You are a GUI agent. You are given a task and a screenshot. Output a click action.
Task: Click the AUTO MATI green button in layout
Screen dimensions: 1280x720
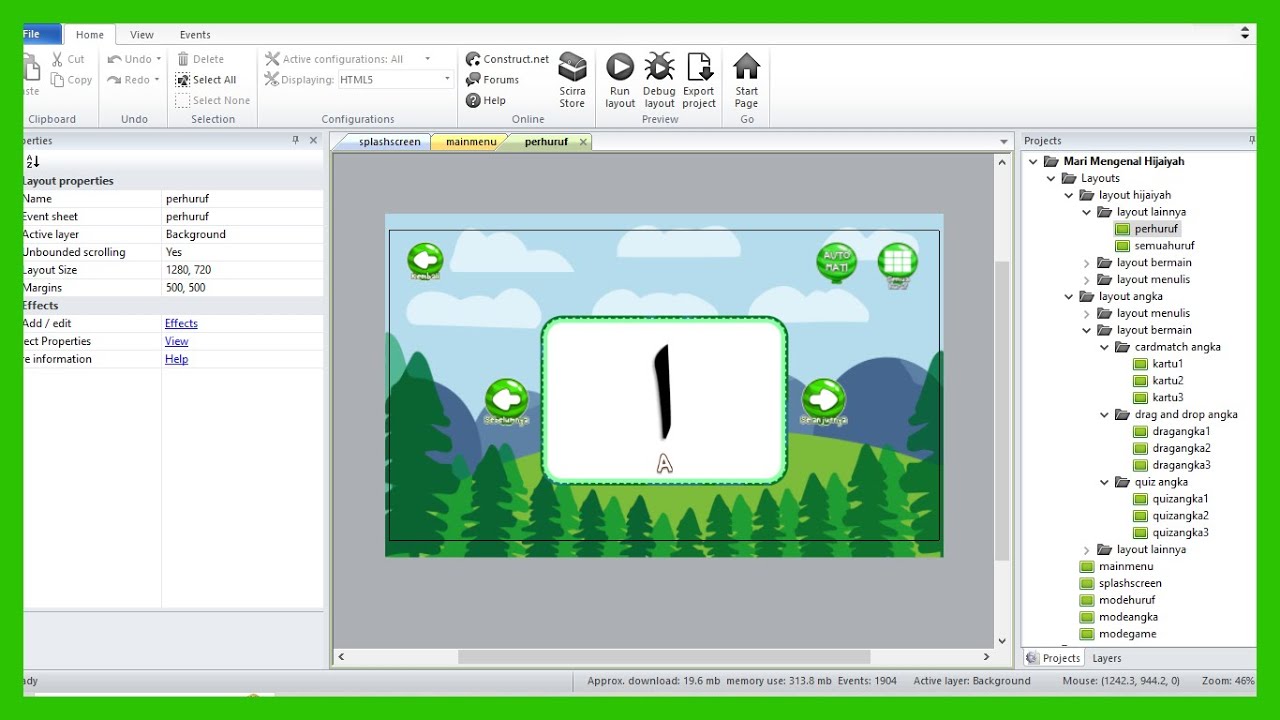tap(836, 262)
